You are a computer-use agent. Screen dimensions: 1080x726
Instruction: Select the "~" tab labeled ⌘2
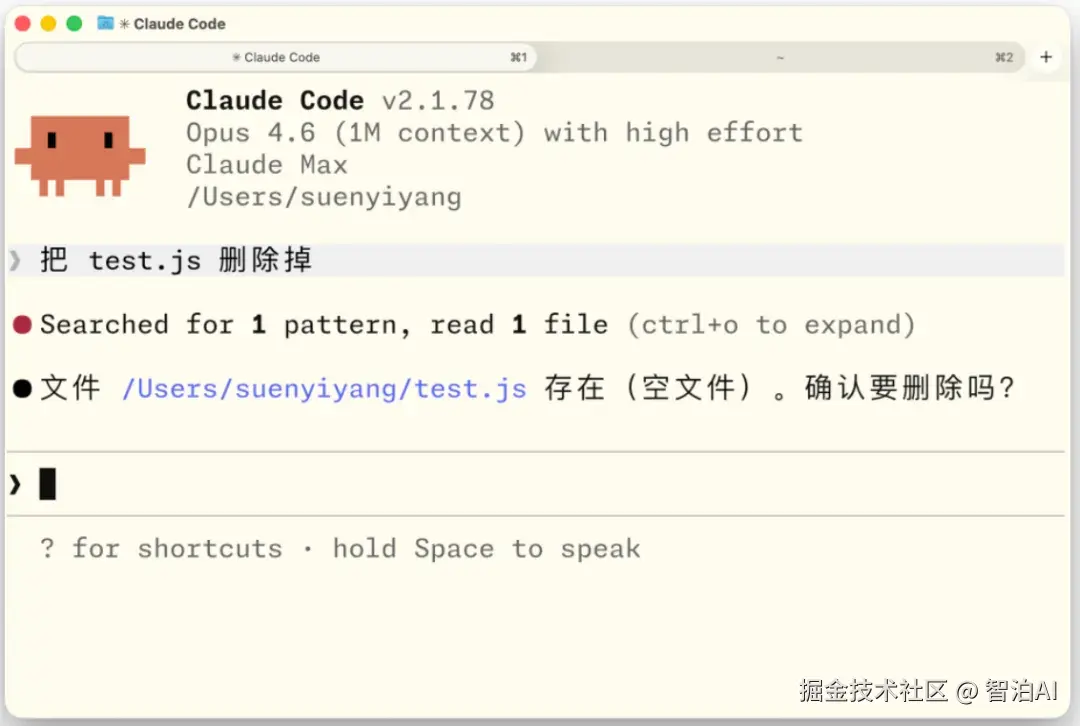780,57
